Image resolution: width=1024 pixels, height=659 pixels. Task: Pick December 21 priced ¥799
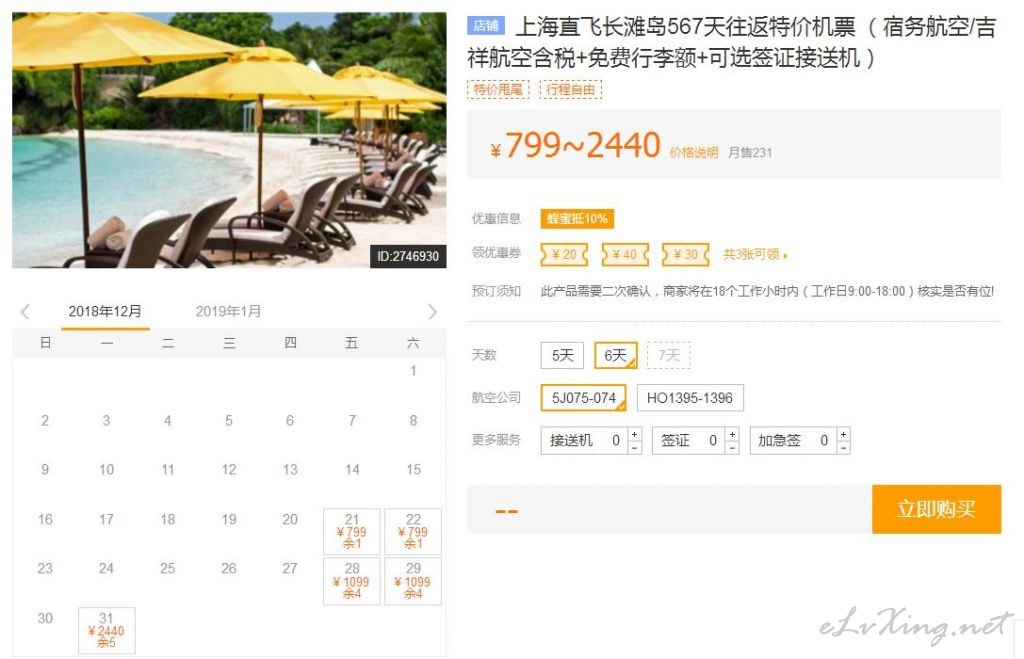(x=351, y=531)
